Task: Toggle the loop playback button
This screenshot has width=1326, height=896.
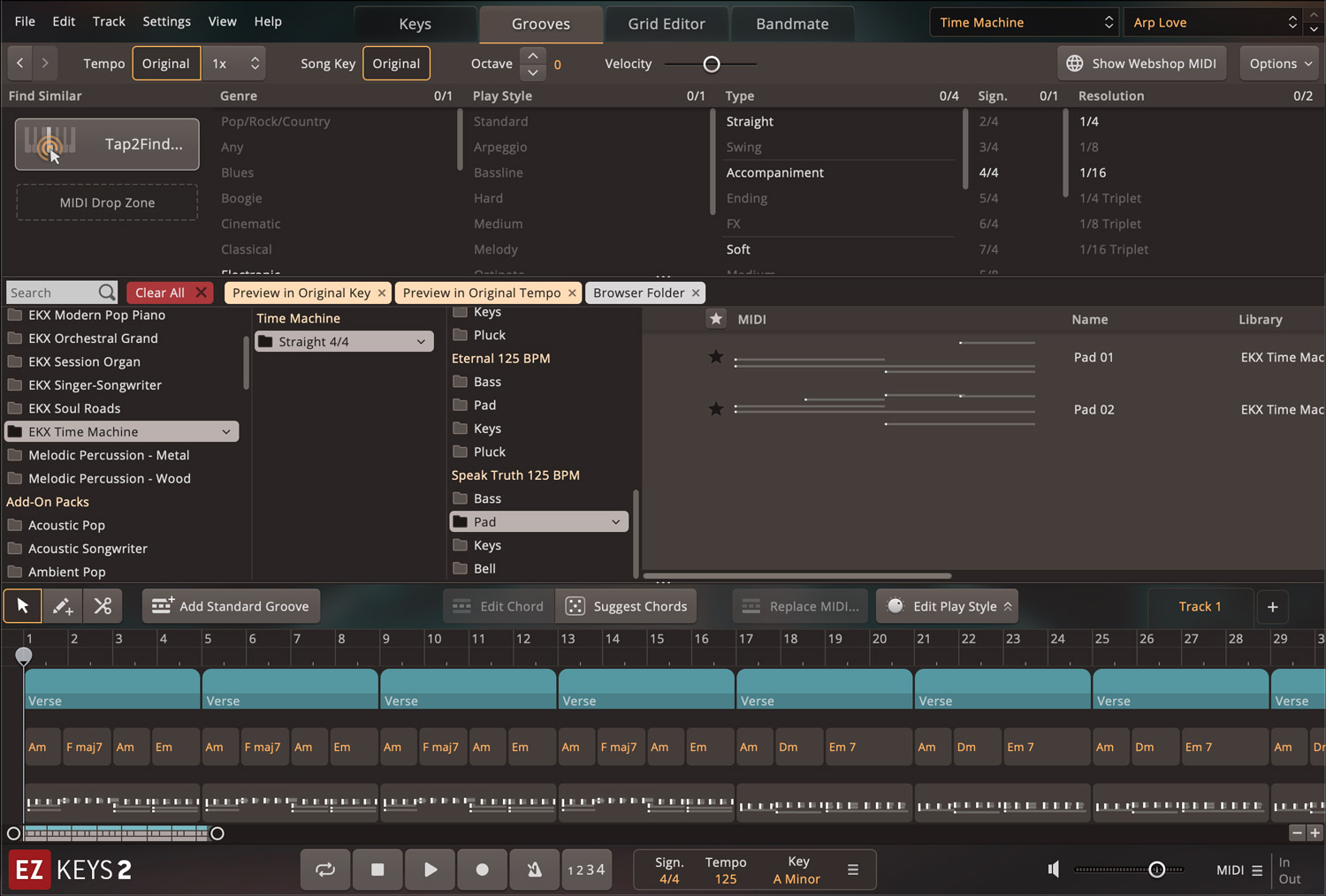Action: click(325, 869)
